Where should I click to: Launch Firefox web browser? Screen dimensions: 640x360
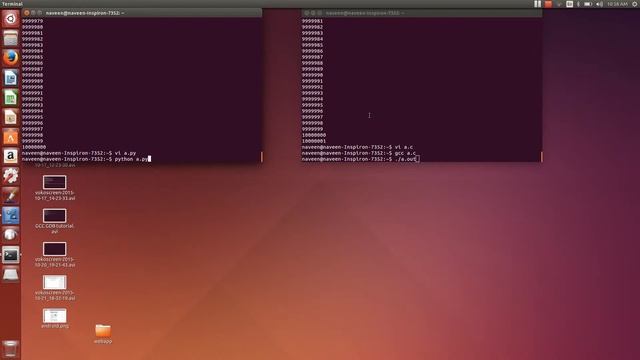point(11,58)
